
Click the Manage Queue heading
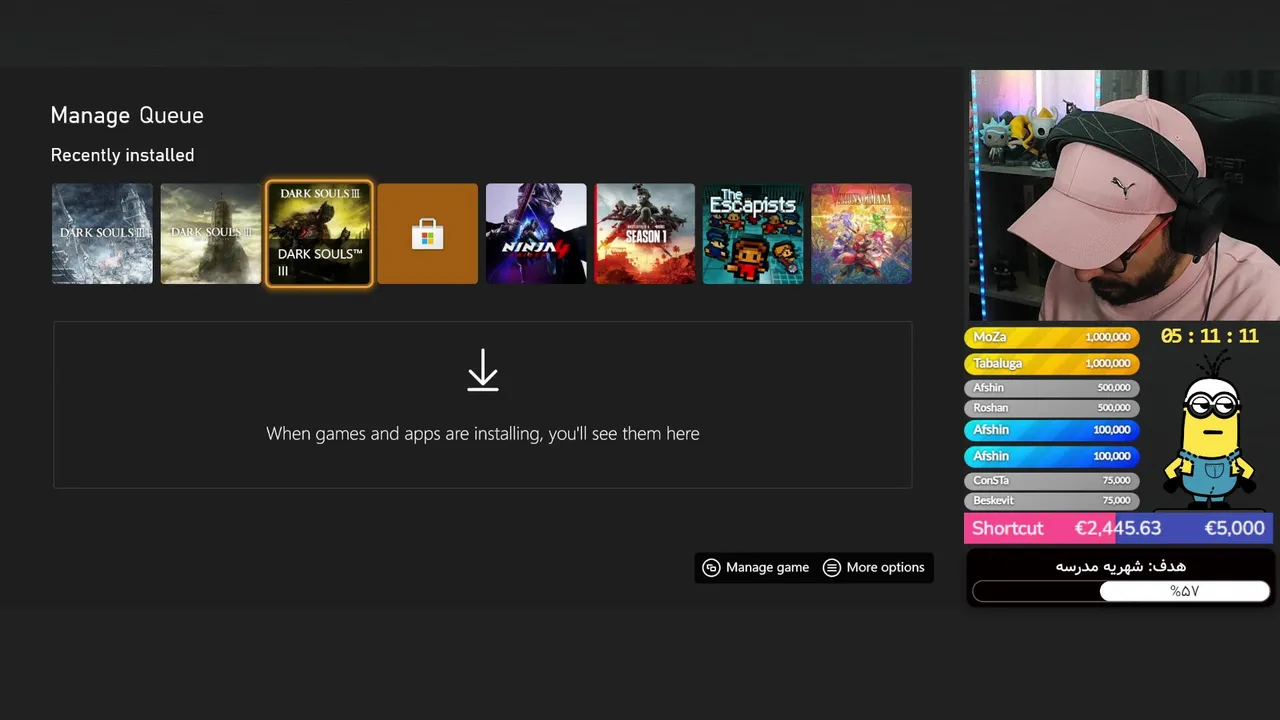[127, 115]
